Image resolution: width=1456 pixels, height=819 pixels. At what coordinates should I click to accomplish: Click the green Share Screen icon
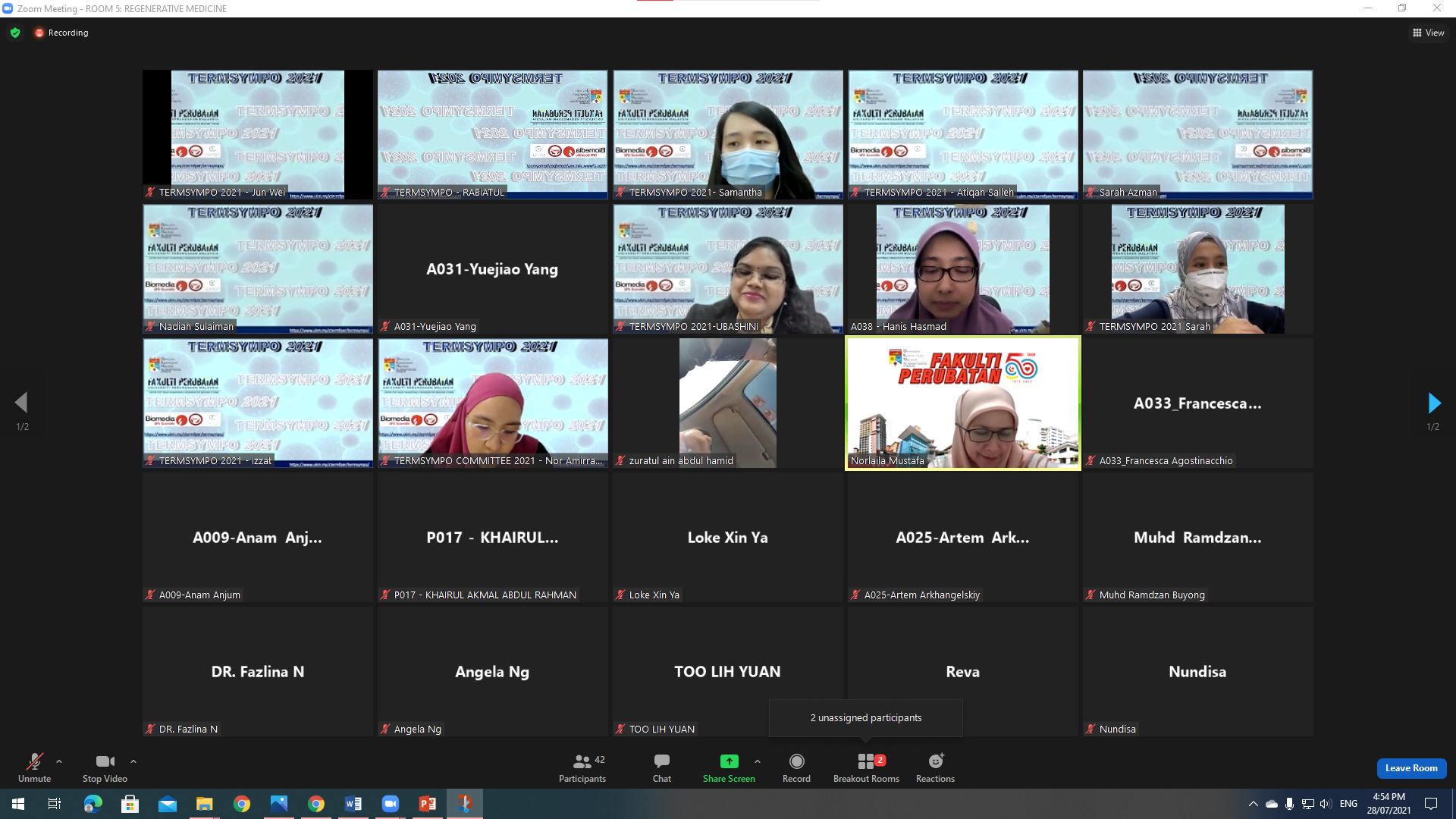tap(728, 761)
